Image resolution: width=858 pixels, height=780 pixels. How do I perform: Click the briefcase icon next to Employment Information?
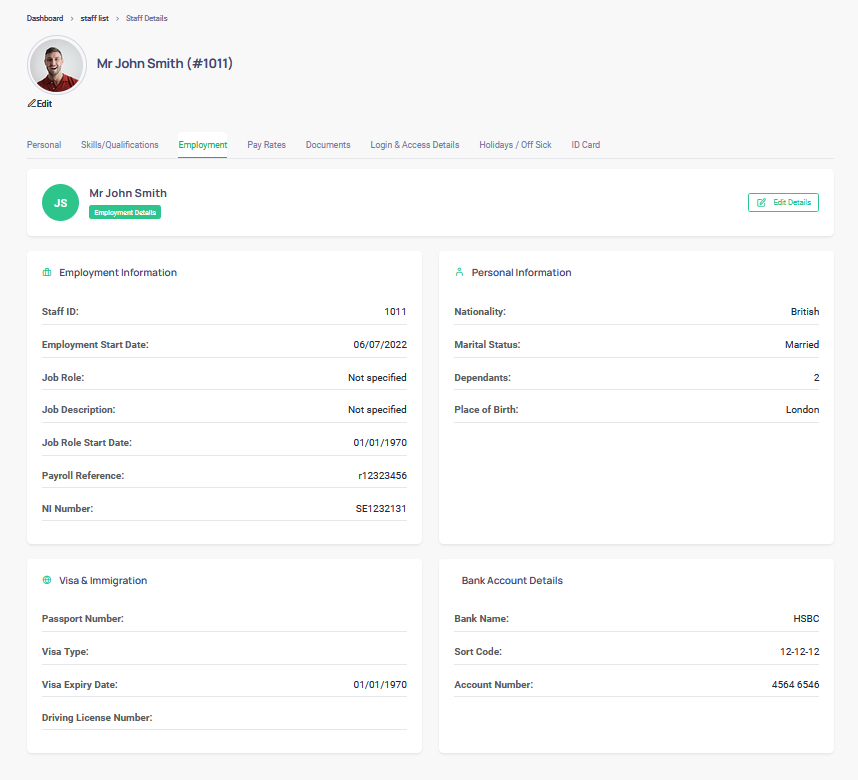[x=46, y=272]
